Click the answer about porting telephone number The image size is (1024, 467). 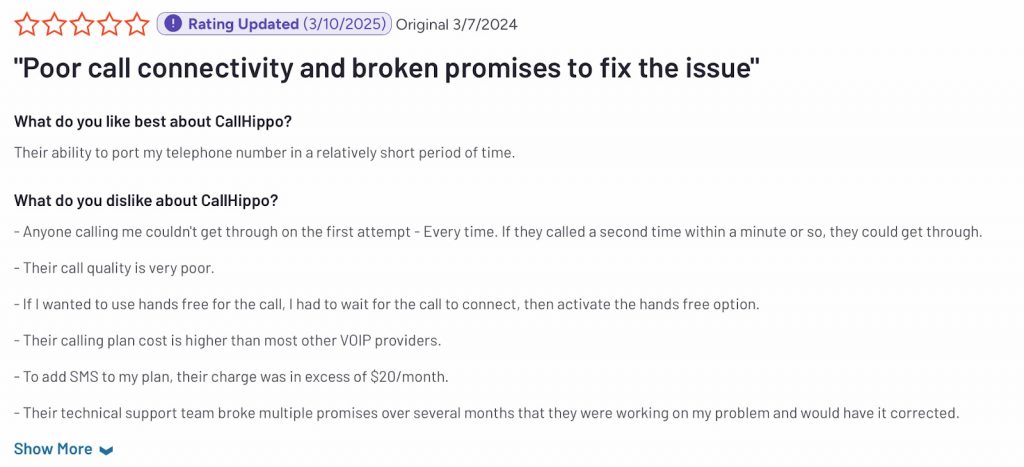pos(264,152)
